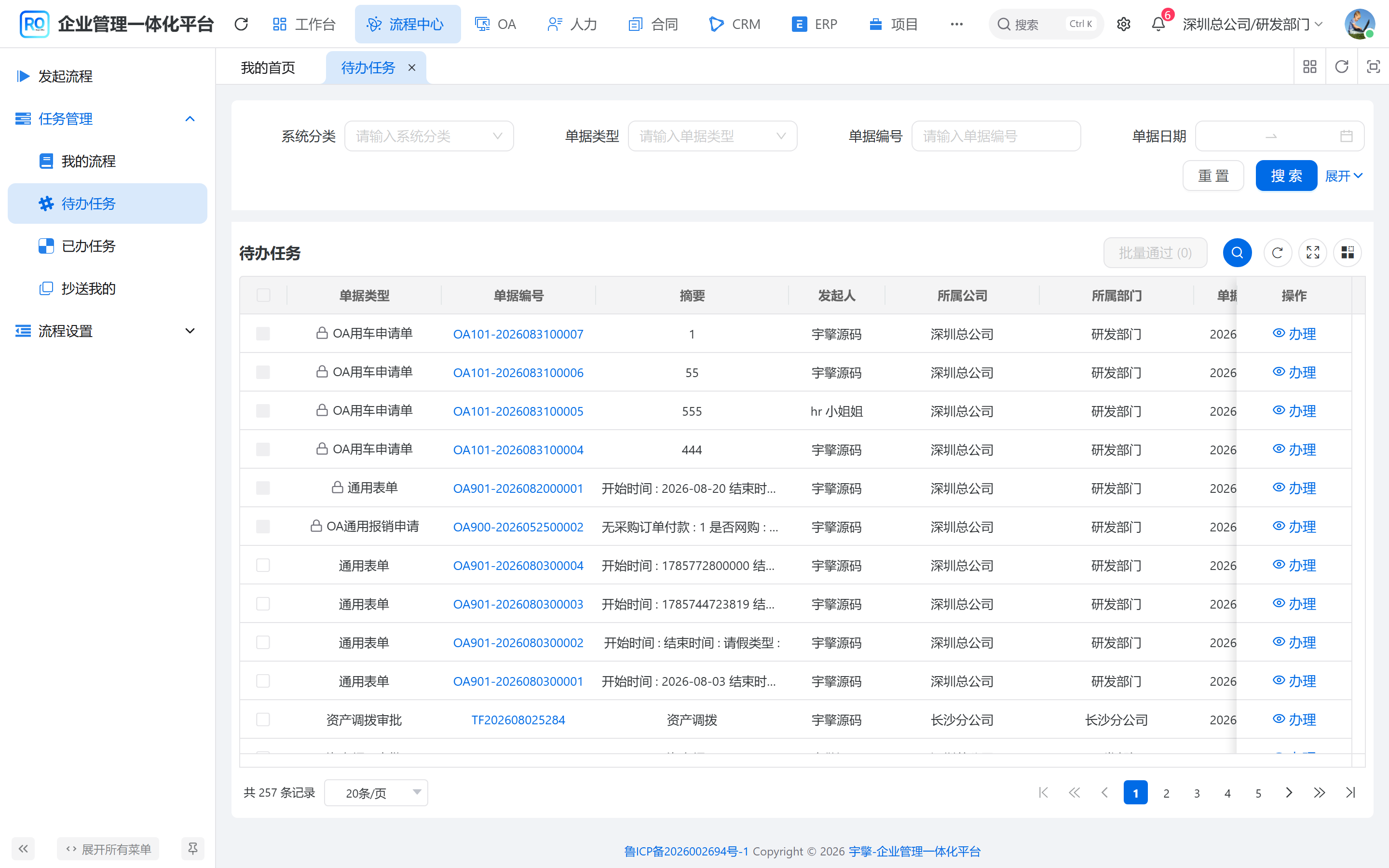Screen dimensions: 1389x868
Task: Select checkbox for row TF202608025284
Action: click(x=263, y=719)
